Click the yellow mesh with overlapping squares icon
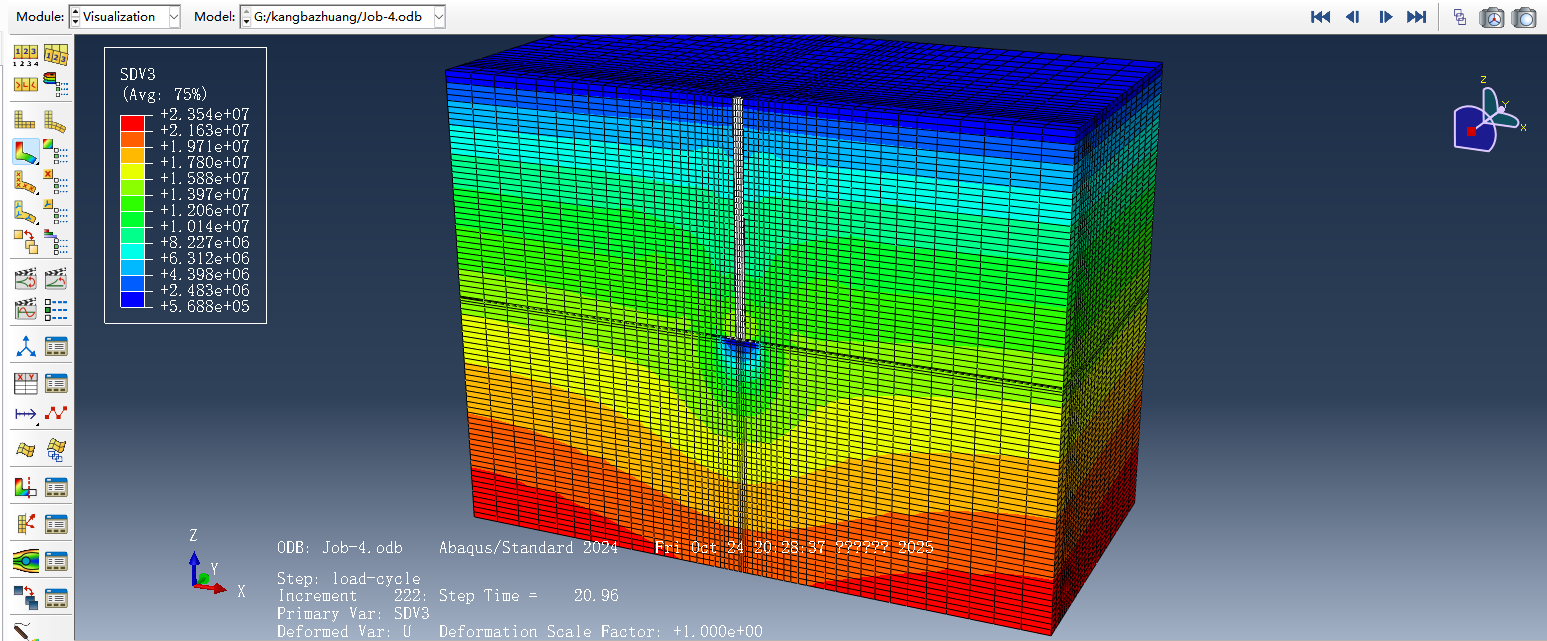The height and width of the screenshot is (641, 1547). click(x=56, y=450)
